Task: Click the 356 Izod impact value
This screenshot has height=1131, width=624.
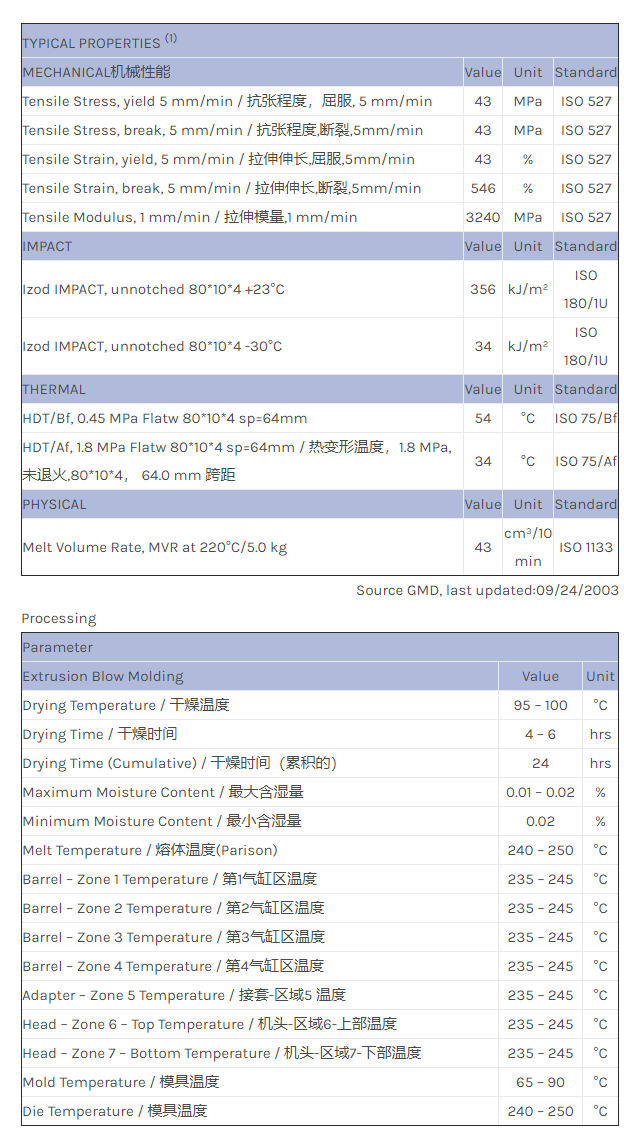Action: coord(483,289)
